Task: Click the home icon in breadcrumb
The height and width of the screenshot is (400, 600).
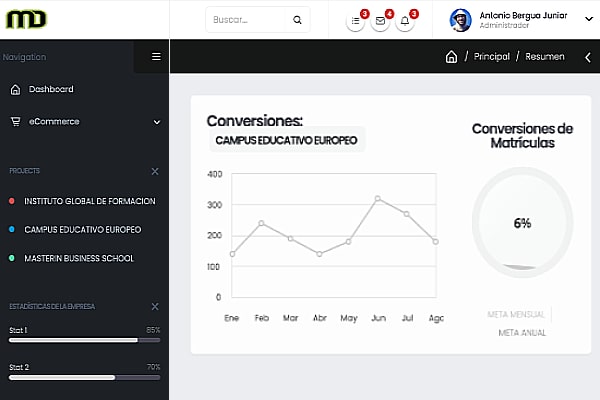Action: (451, 57)
